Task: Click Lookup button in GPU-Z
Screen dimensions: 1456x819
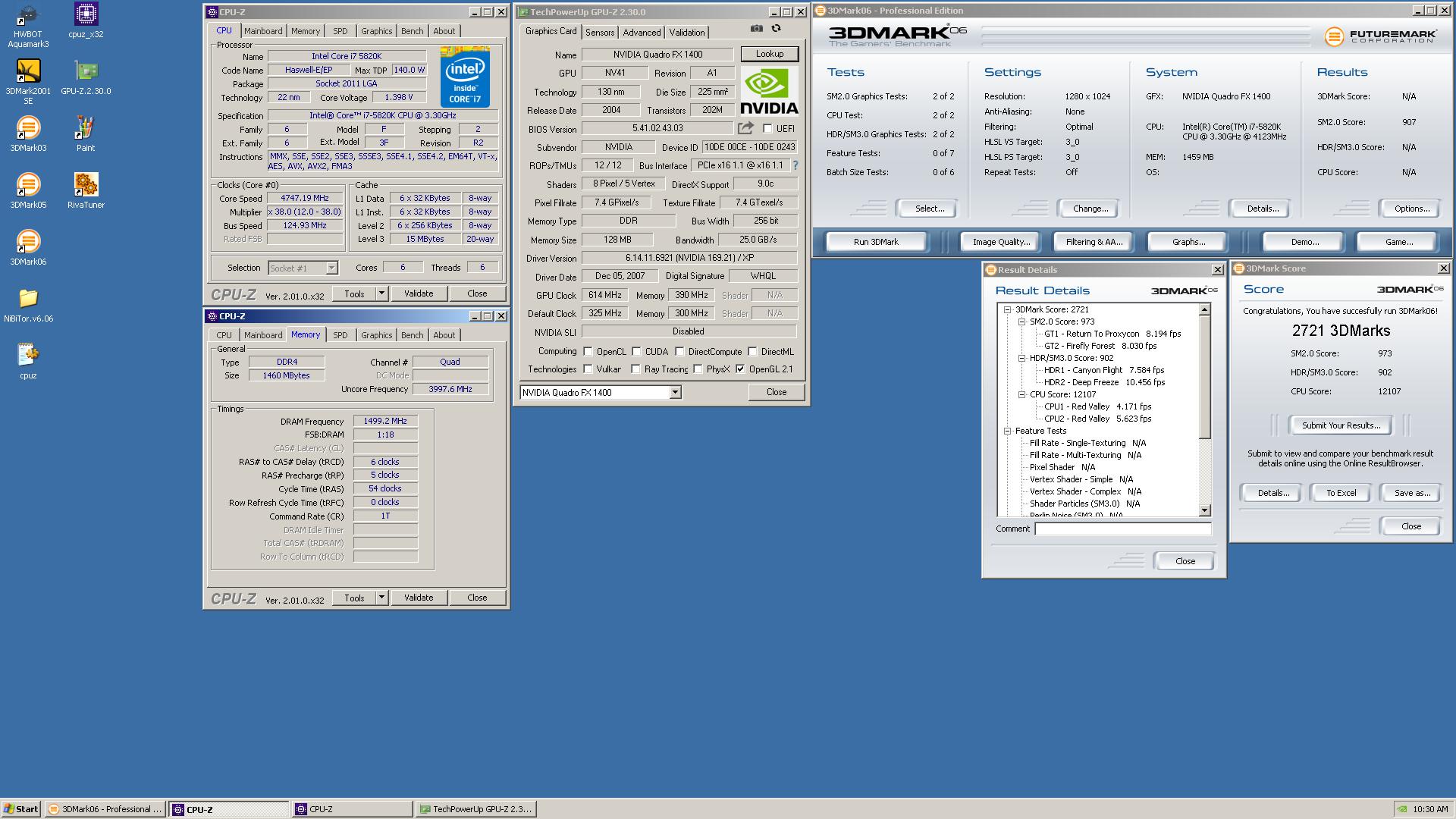Action: tap(769, 54)
